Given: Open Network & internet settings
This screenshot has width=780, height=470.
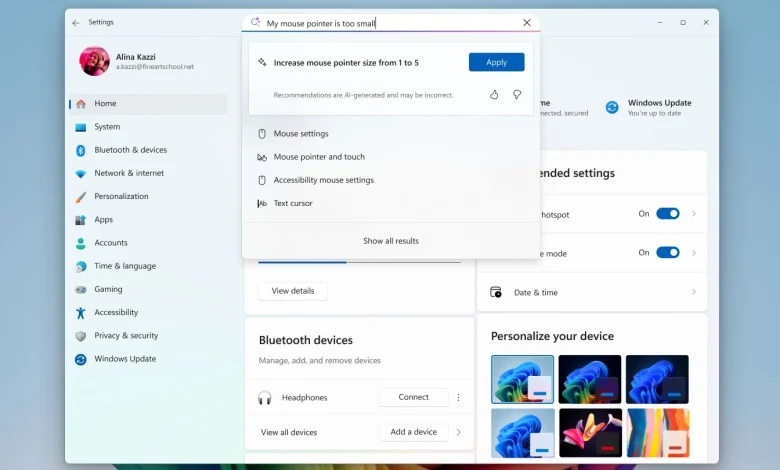Looking at the screenshot, I should 148,173.
